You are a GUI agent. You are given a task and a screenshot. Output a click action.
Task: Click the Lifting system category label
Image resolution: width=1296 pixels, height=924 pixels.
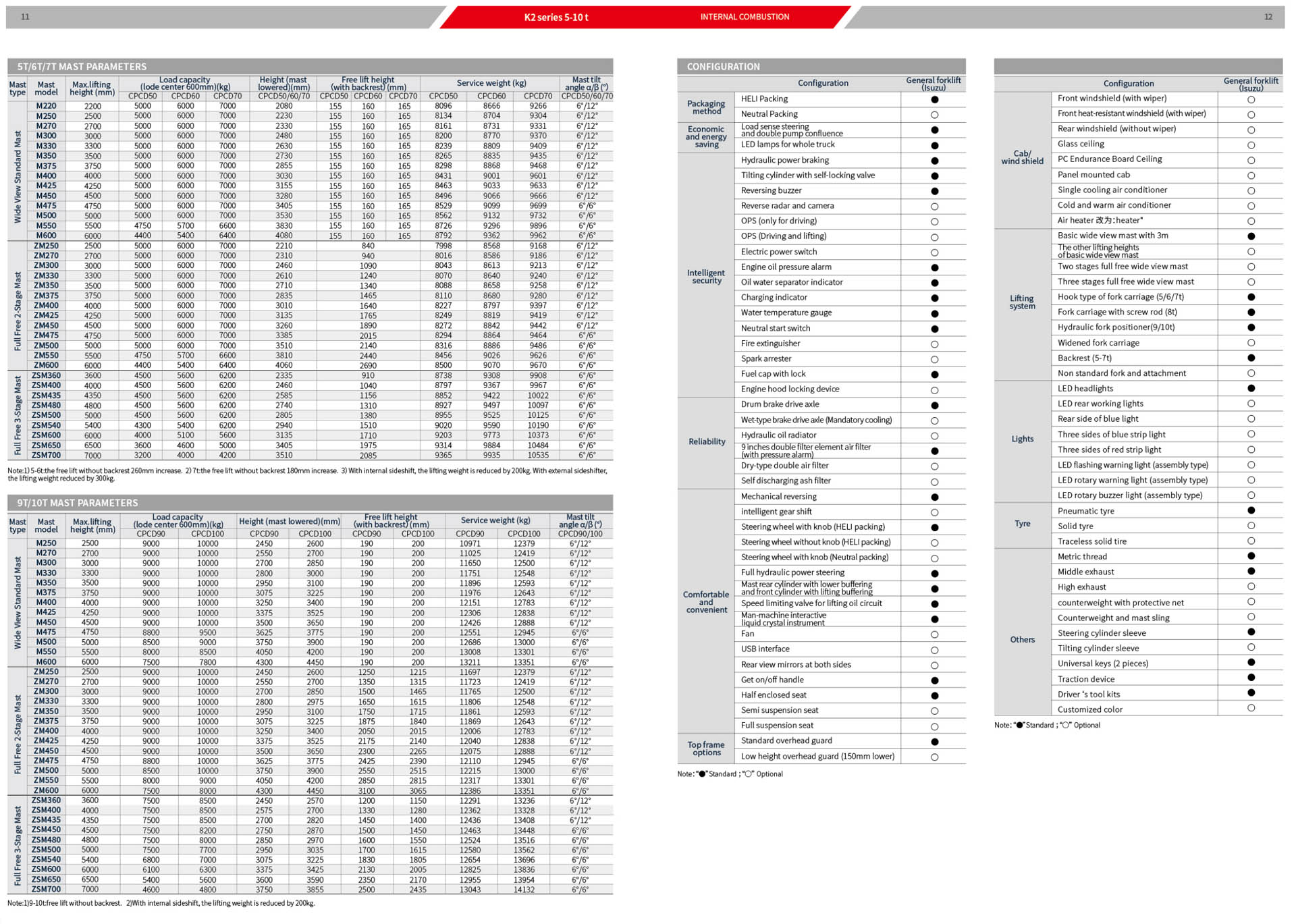pos(1021,302)
